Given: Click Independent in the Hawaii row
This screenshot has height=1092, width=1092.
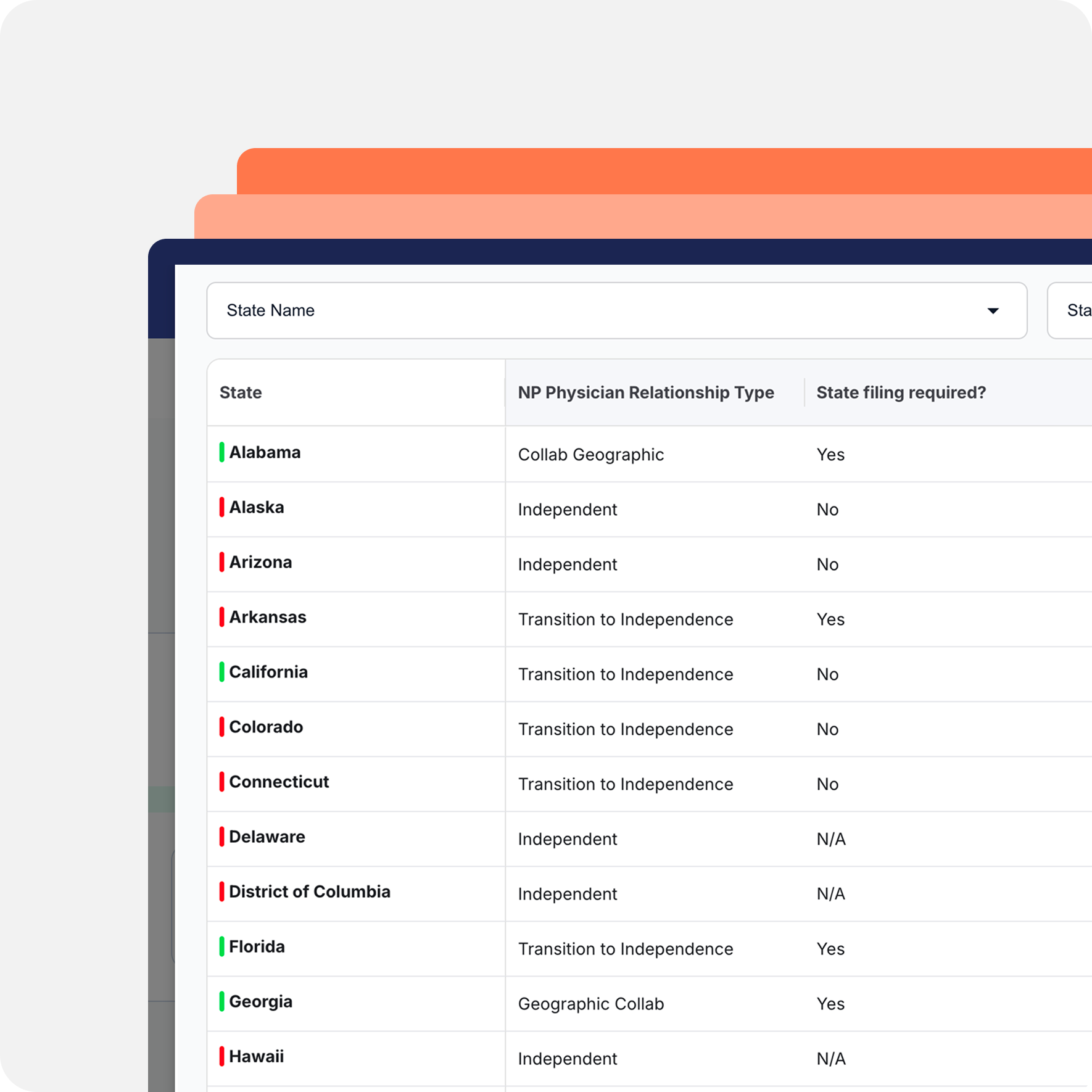Looking at the screenshot, I should pos(568,1059).
